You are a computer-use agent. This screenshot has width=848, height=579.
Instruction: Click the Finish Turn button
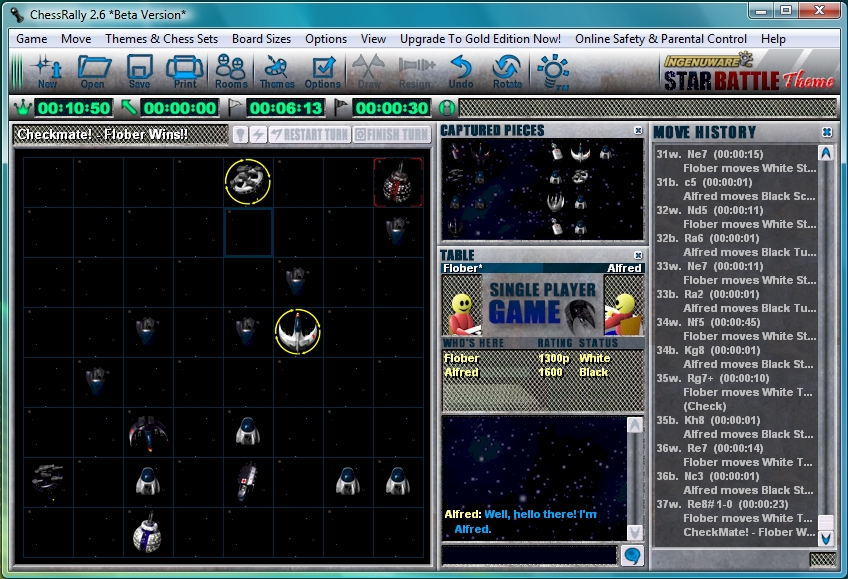[392, 134]
